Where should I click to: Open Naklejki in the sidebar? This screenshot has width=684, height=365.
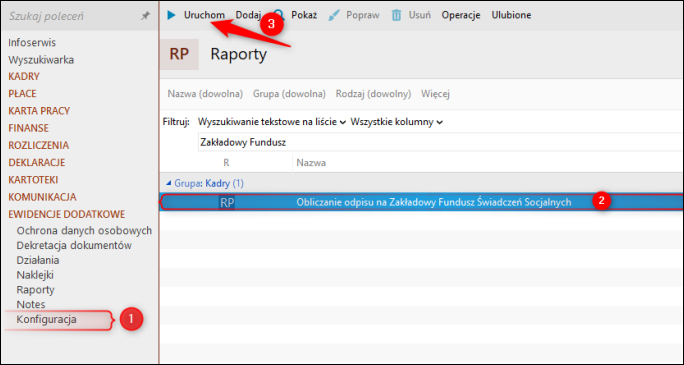tap(35, 275)
